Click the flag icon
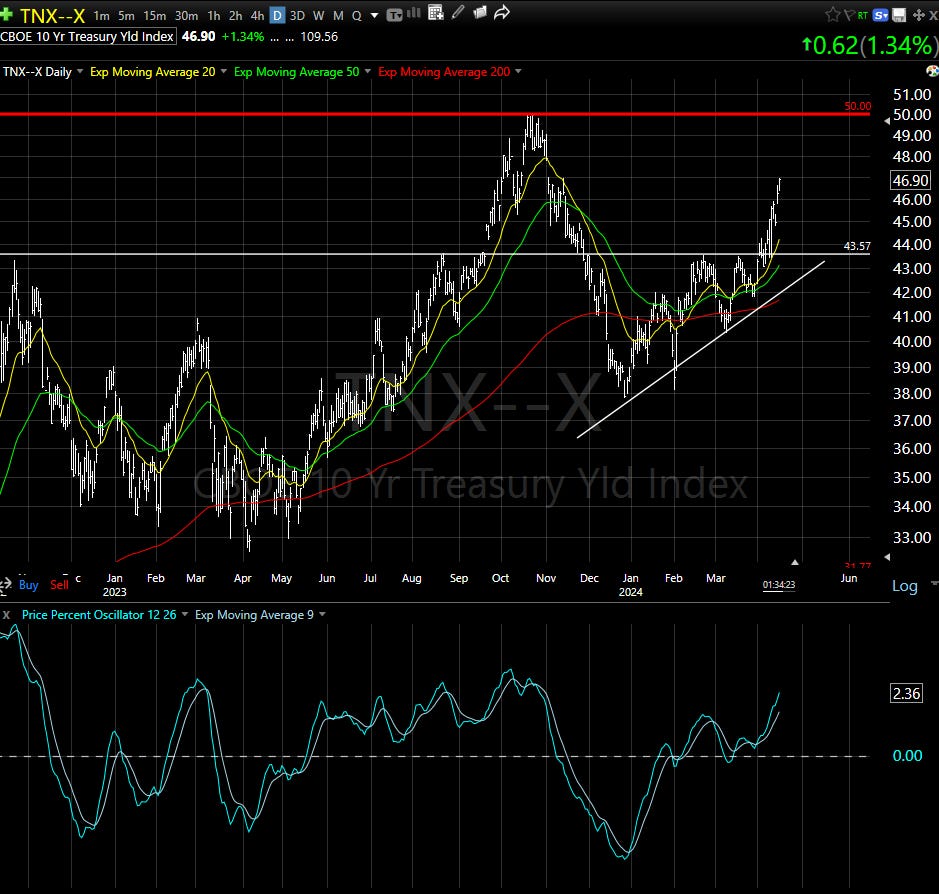The height and width of the screenshot is (894, 939). click(x=849, y=16)
